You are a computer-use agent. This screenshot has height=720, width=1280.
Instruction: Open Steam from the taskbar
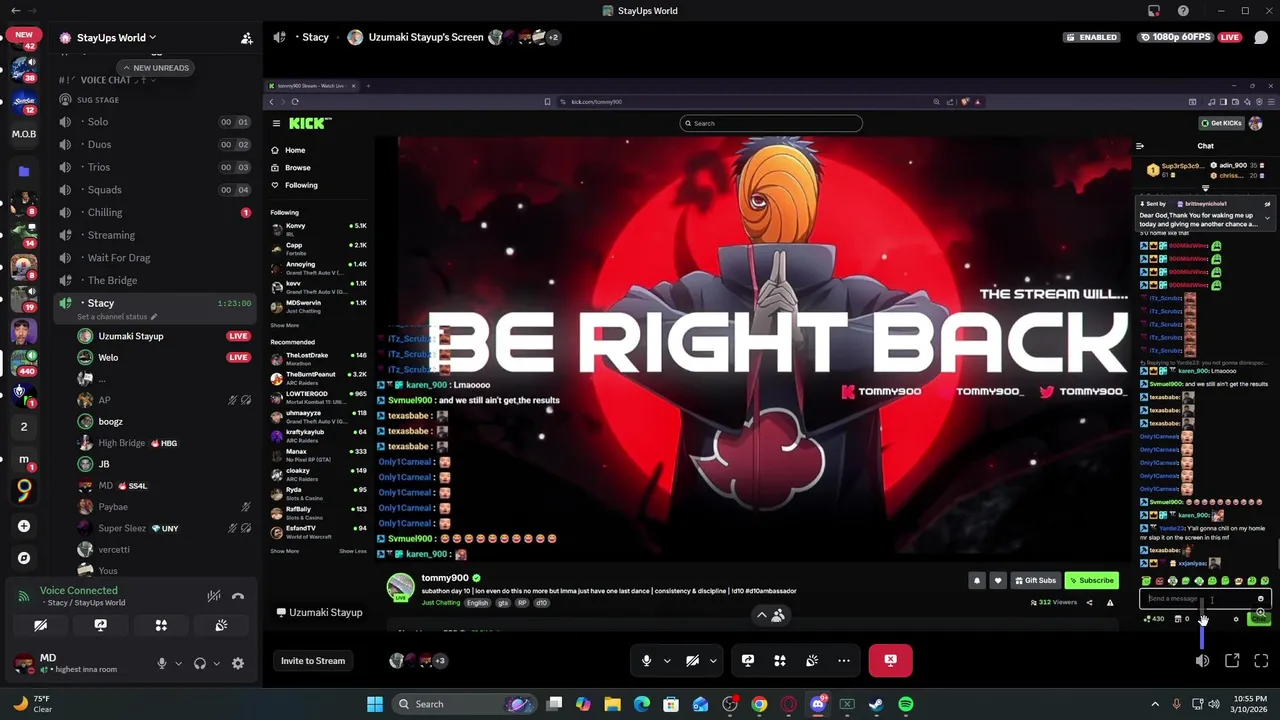click(x=876, y=704)
